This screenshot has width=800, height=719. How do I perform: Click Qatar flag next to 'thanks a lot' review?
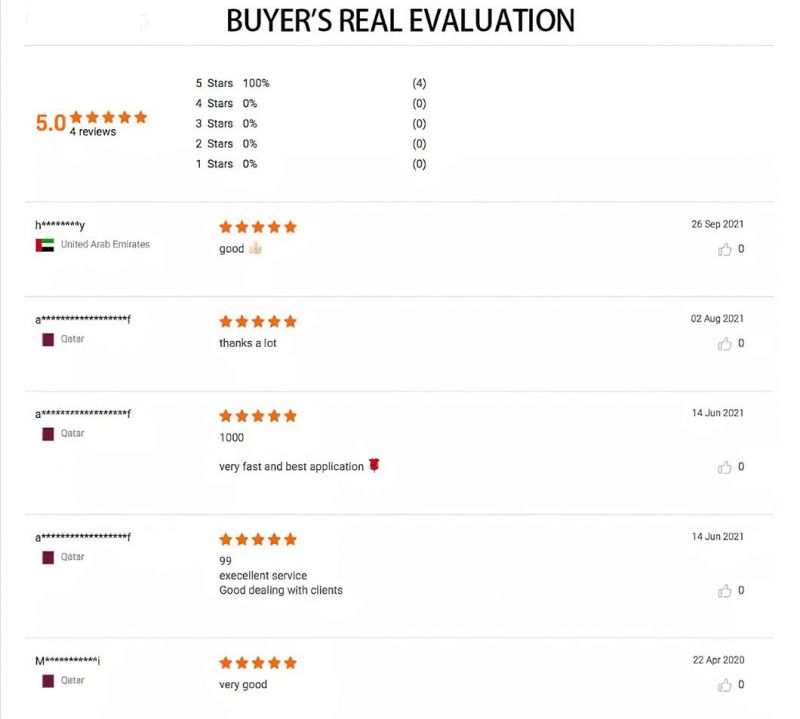[48, 339]
